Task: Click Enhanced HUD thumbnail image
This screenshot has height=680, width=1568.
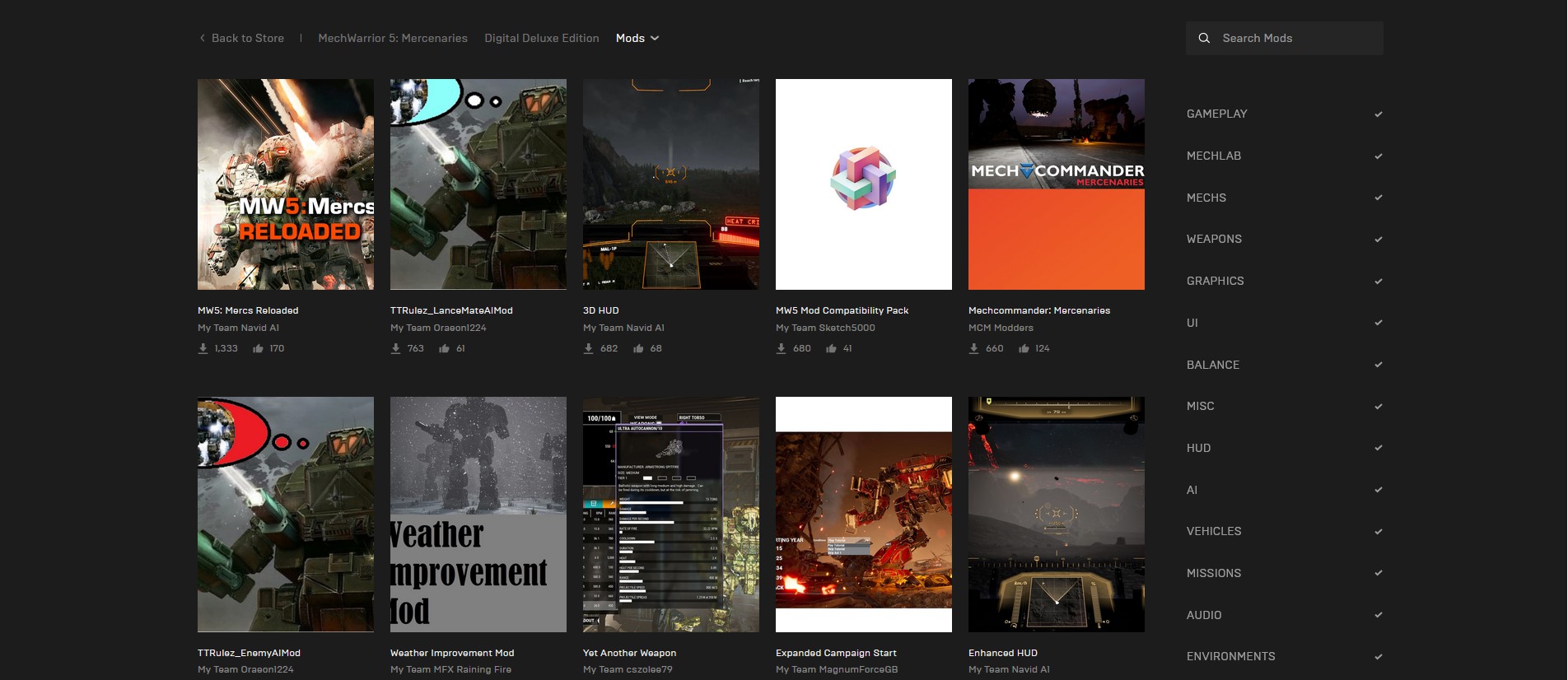Action: (1057, 515)
